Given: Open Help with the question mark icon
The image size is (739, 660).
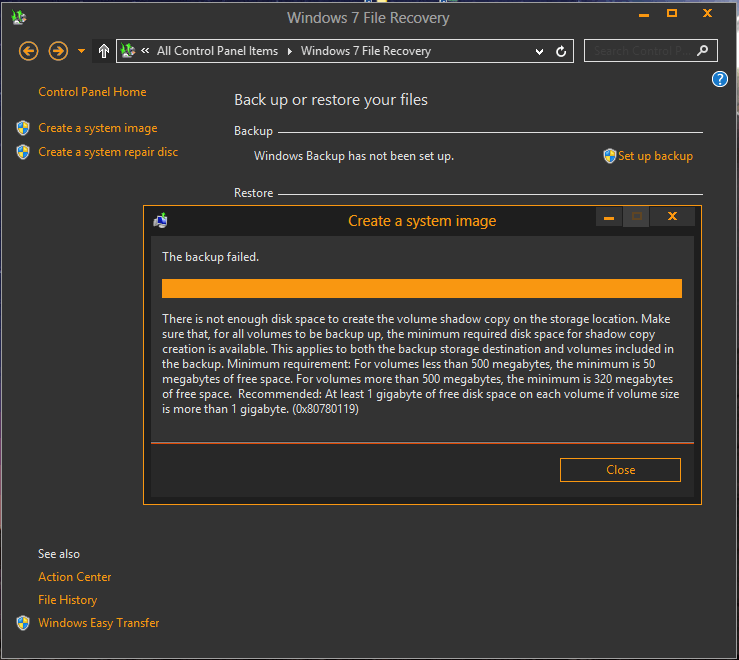Looking at the screenshot, I should [x=719, y=79].
